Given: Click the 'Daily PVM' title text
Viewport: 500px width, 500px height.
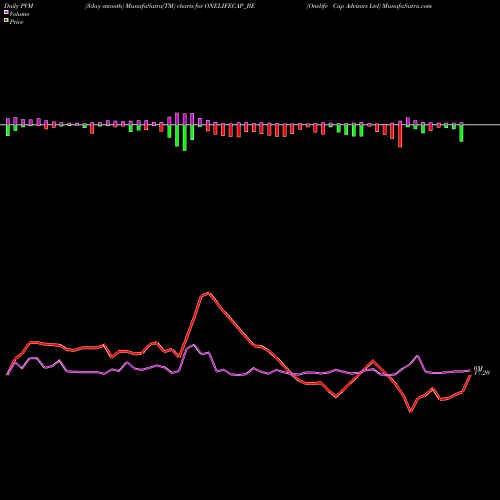Looking at the screenshot, I should pyautogui.click(x=19, y=6).
